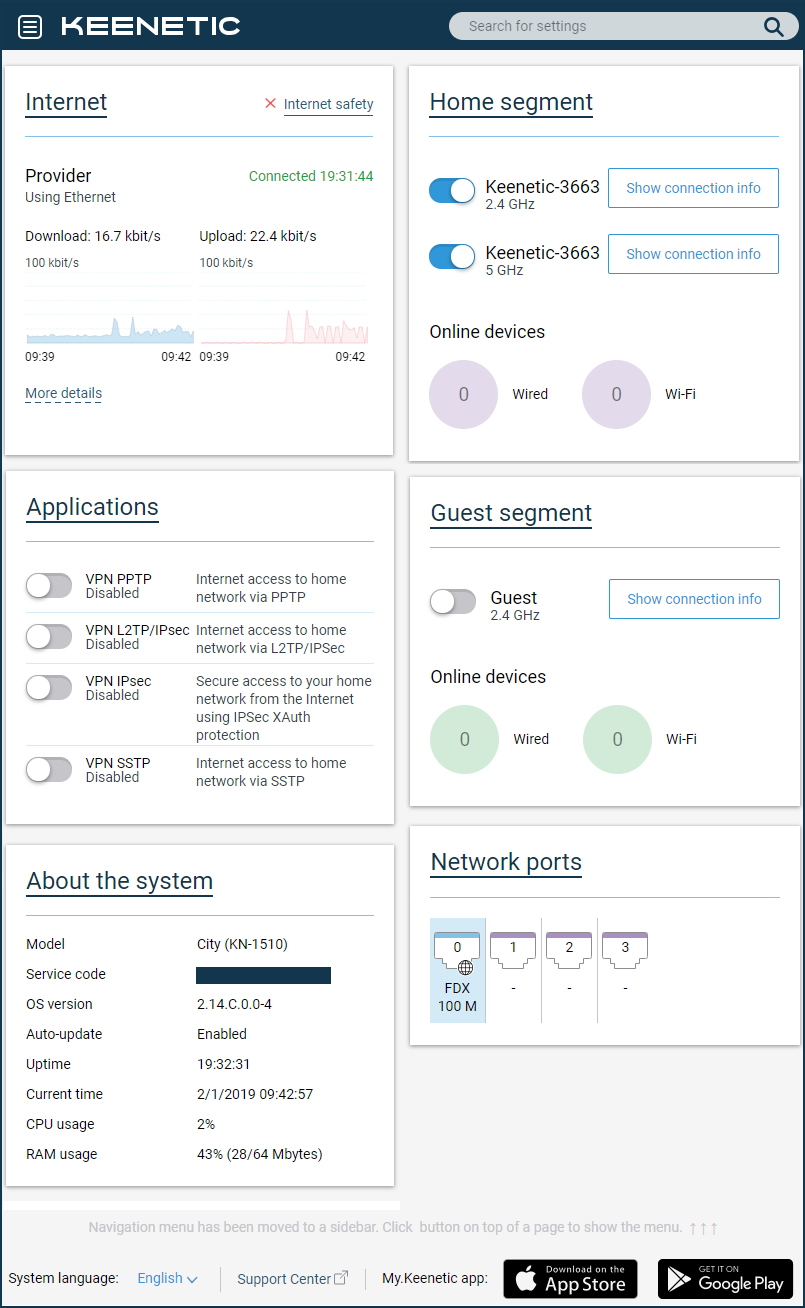805x1308 pixels.
Task: Open the System language dropdown
Action: point(167,1278)
